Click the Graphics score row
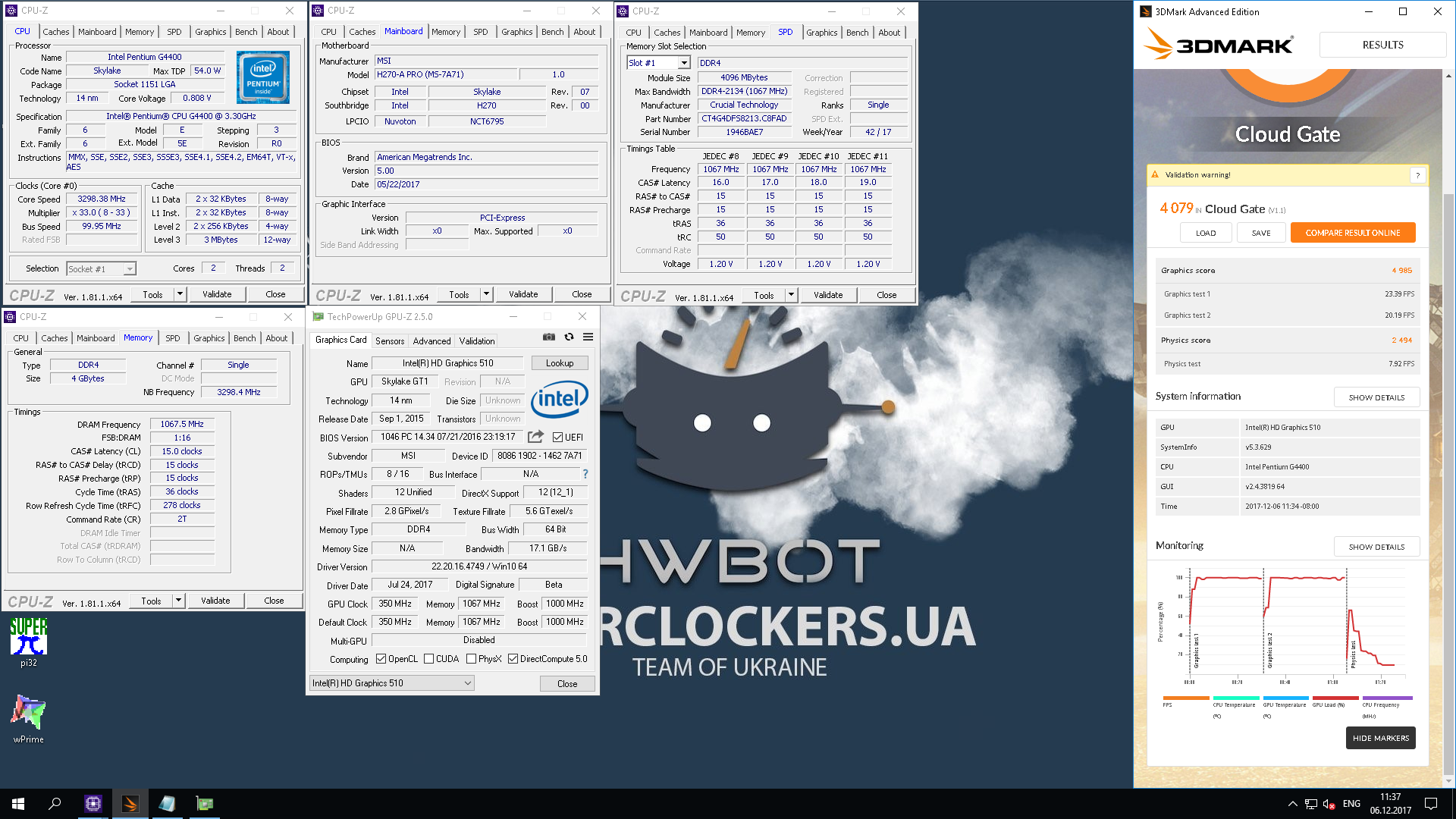Viewport: 1456px width, 819px height. coord(1287,270)
